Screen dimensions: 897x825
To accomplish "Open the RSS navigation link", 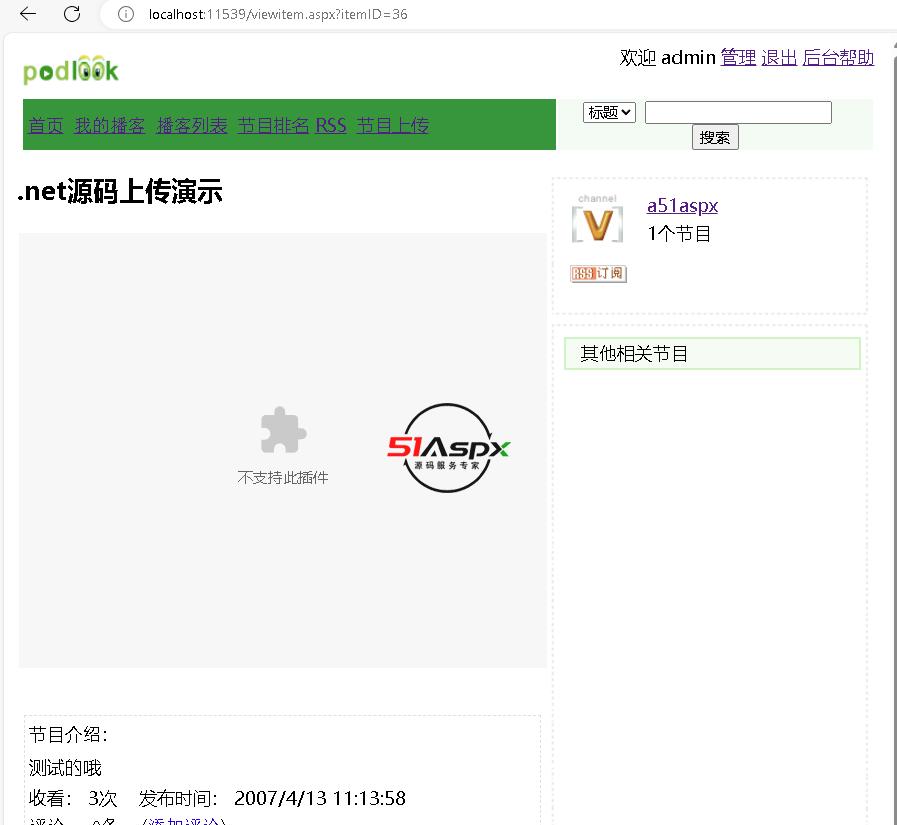I will [x=331, y=125].
